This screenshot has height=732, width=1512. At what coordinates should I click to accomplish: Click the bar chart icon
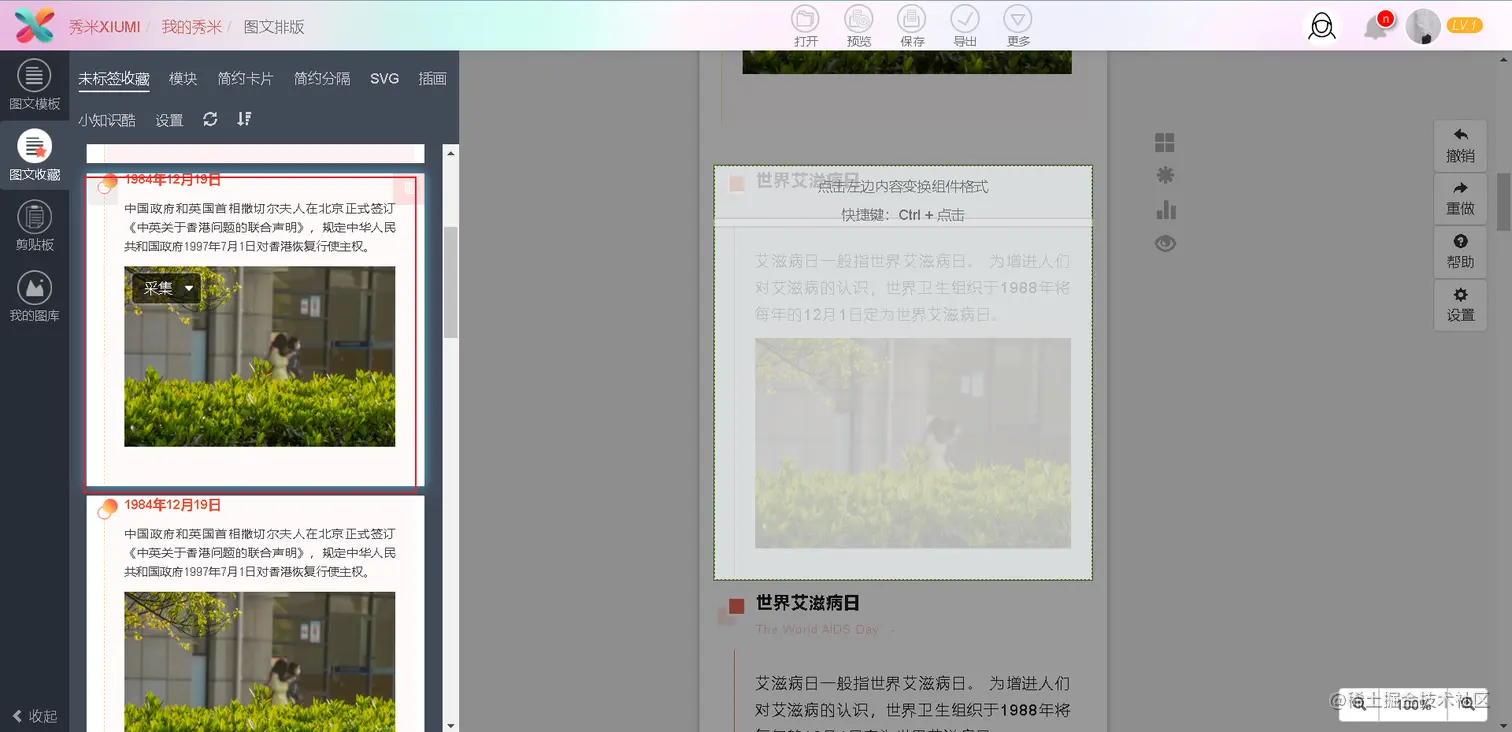click(x=1165, y=210)
